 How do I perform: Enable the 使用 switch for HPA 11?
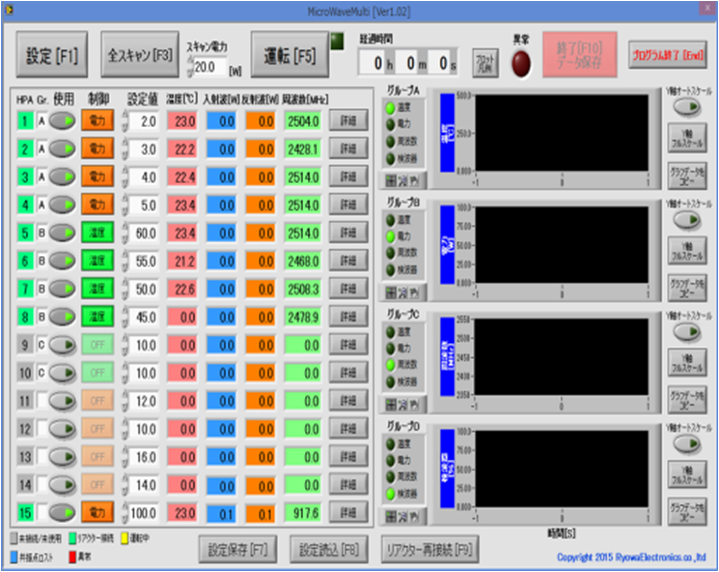[x=63, y=400]
